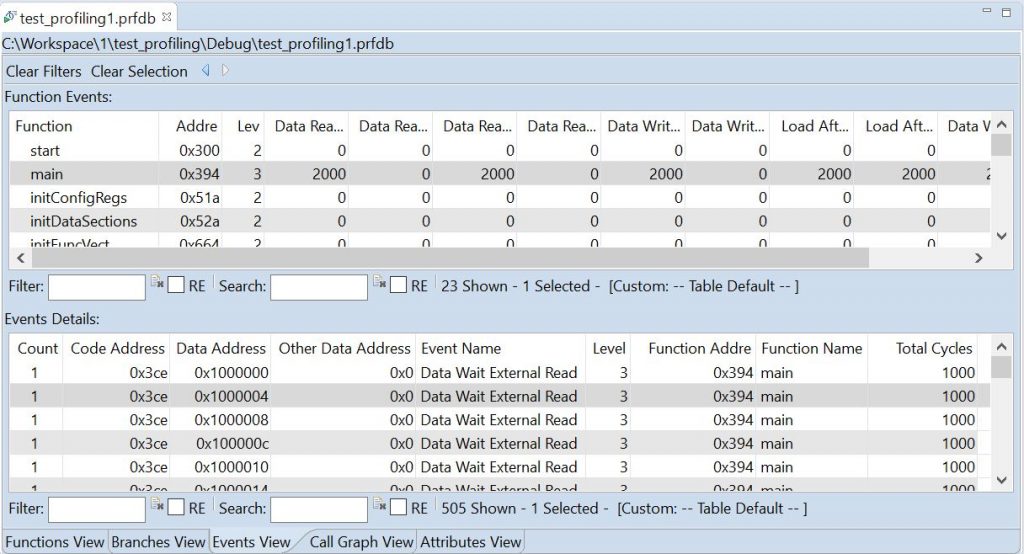Switch to the Call Graph View tab

[361, 542]
